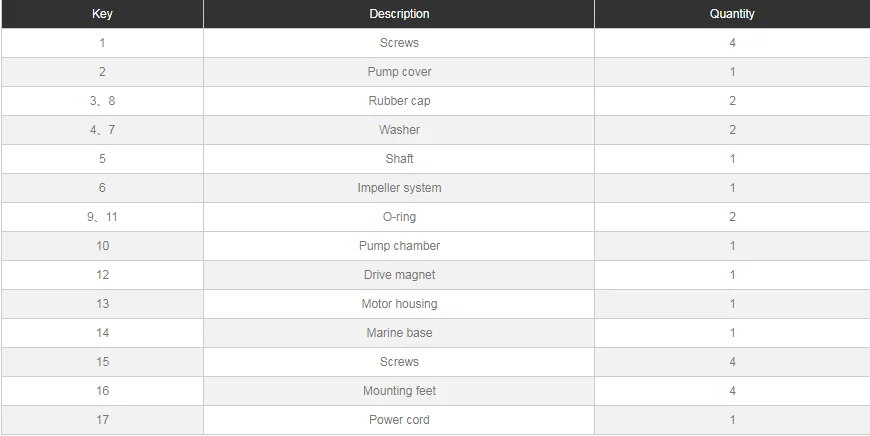The width and height of the screenshot is (870, 436).
Task: Click the Mounting feet cell
Action: pyautogui.click(x=399, y=391)
